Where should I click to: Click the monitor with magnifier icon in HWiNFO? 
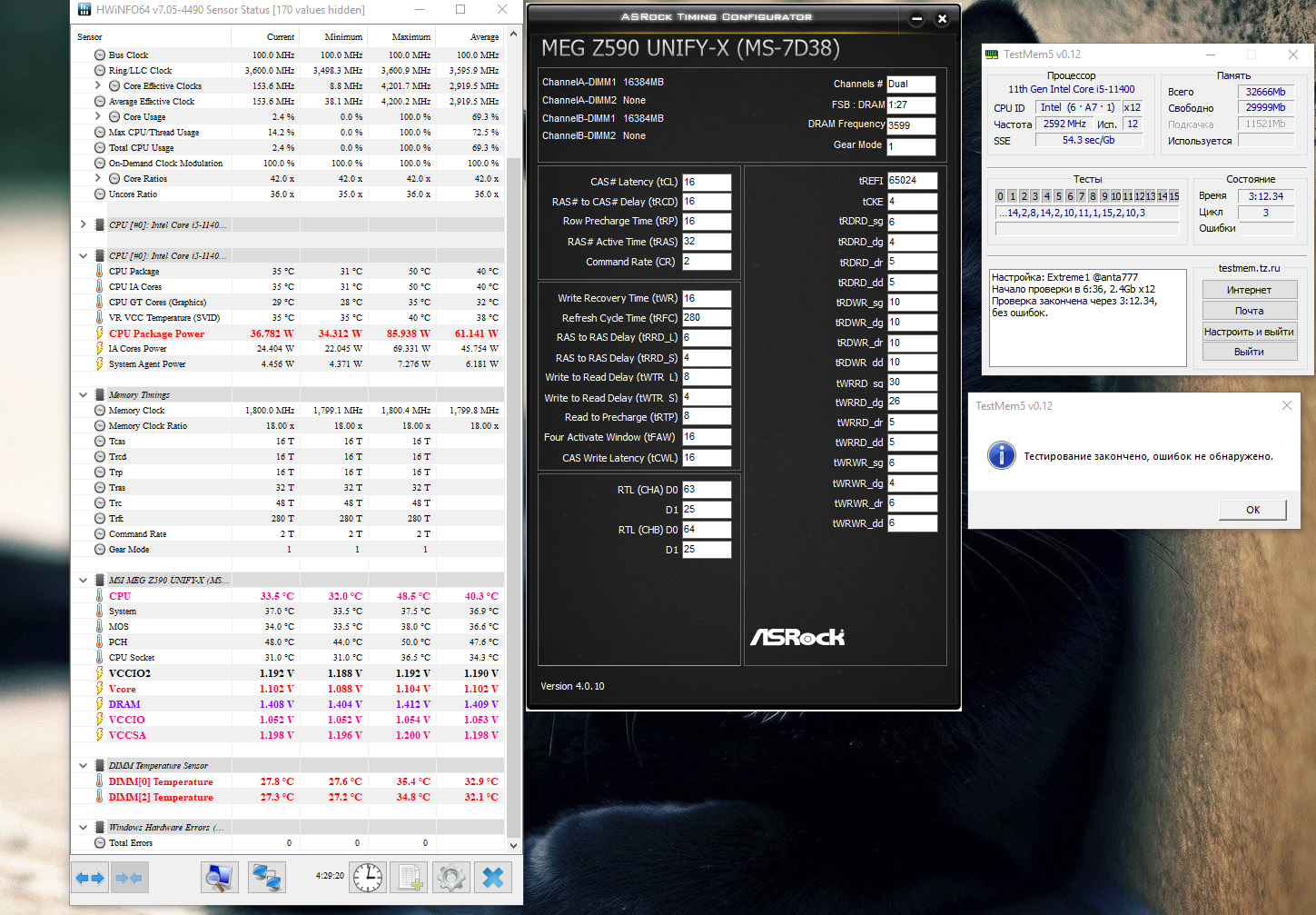tap(220, 877)
